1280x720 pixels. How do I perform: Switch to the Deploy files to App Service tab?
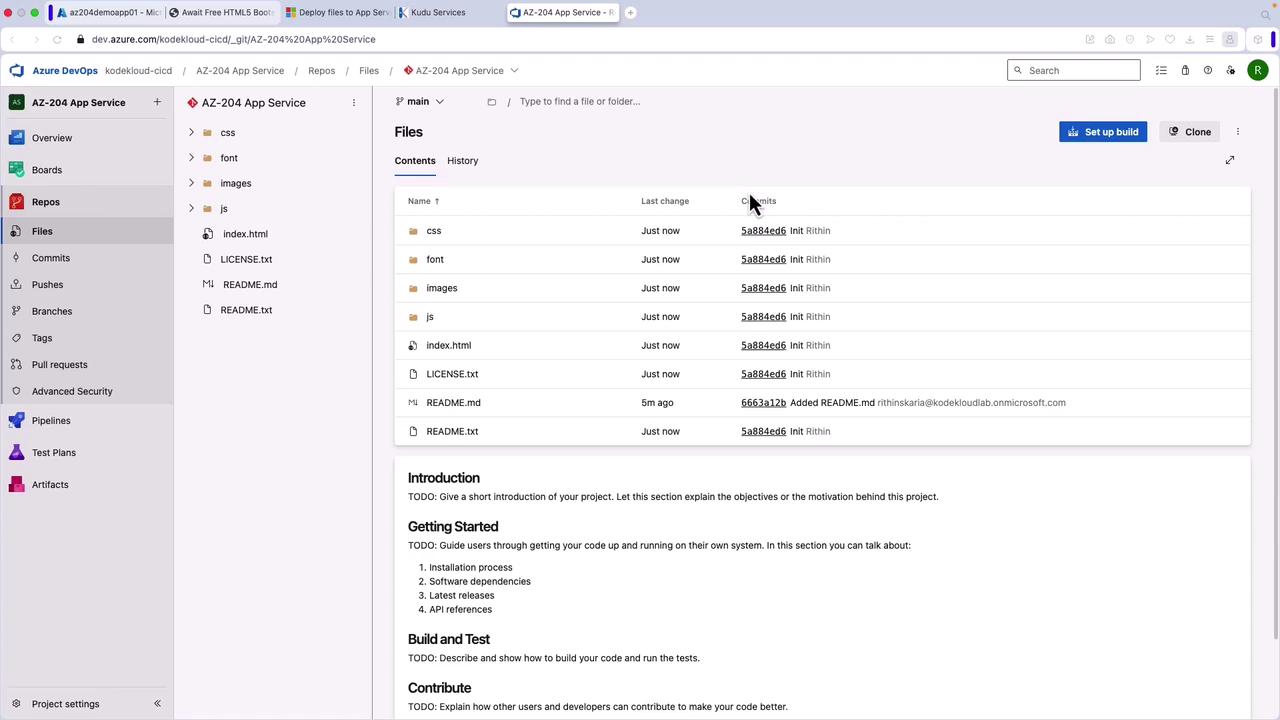coord(338,13)
